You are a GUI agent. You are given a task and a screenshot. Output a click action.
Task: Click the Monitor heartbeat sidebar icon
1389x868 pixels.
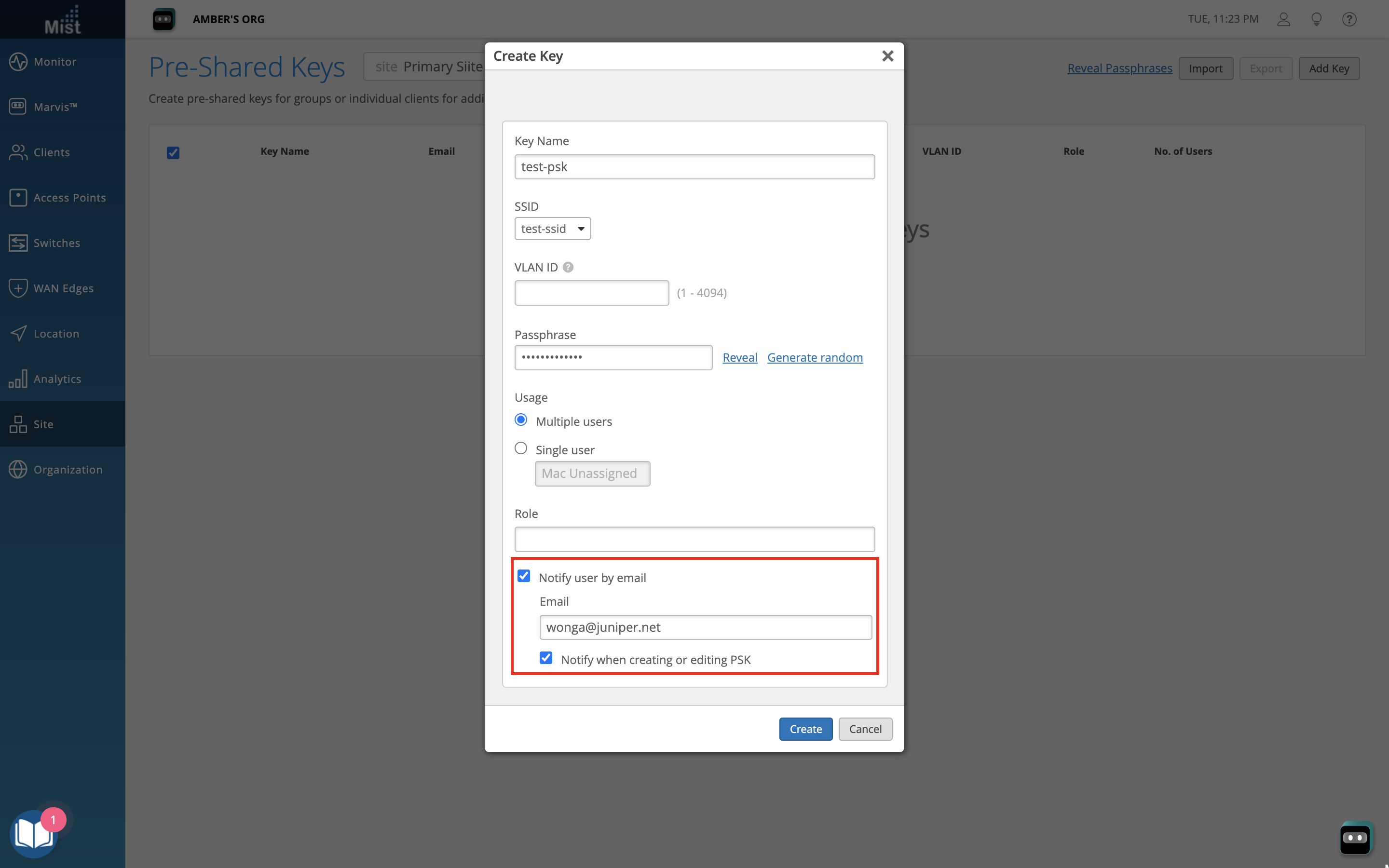pyautogui.click(x=18, y=61)
